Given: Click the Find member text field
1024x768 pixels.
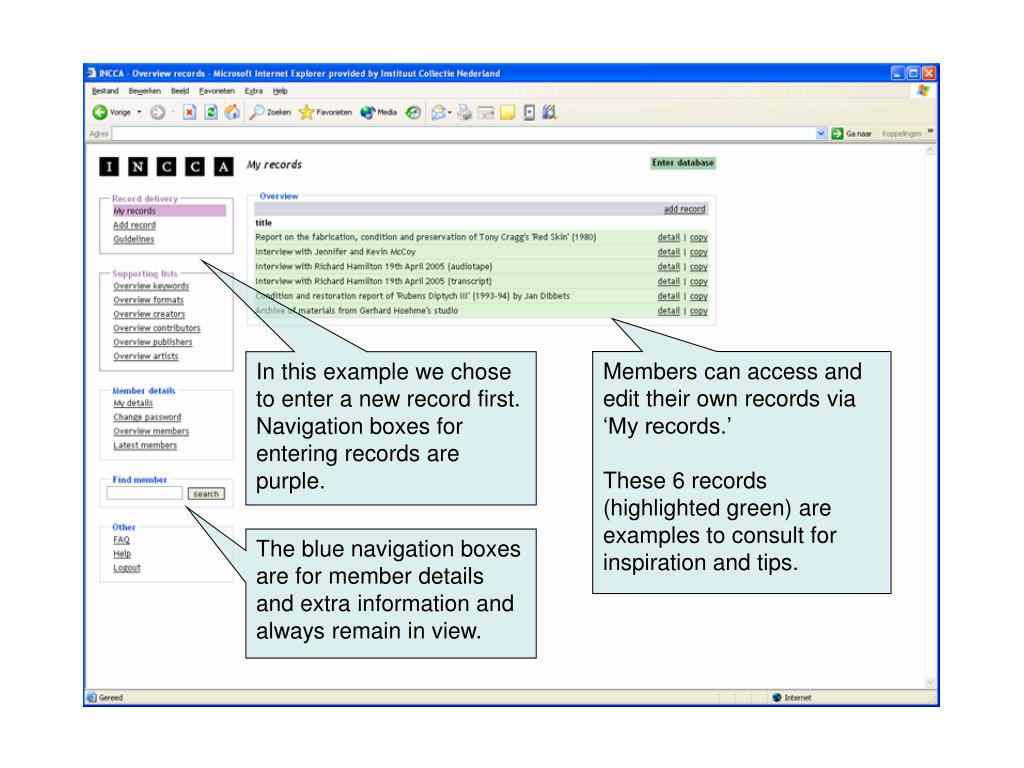Looking at the screenshot, I should coord(144,494).
